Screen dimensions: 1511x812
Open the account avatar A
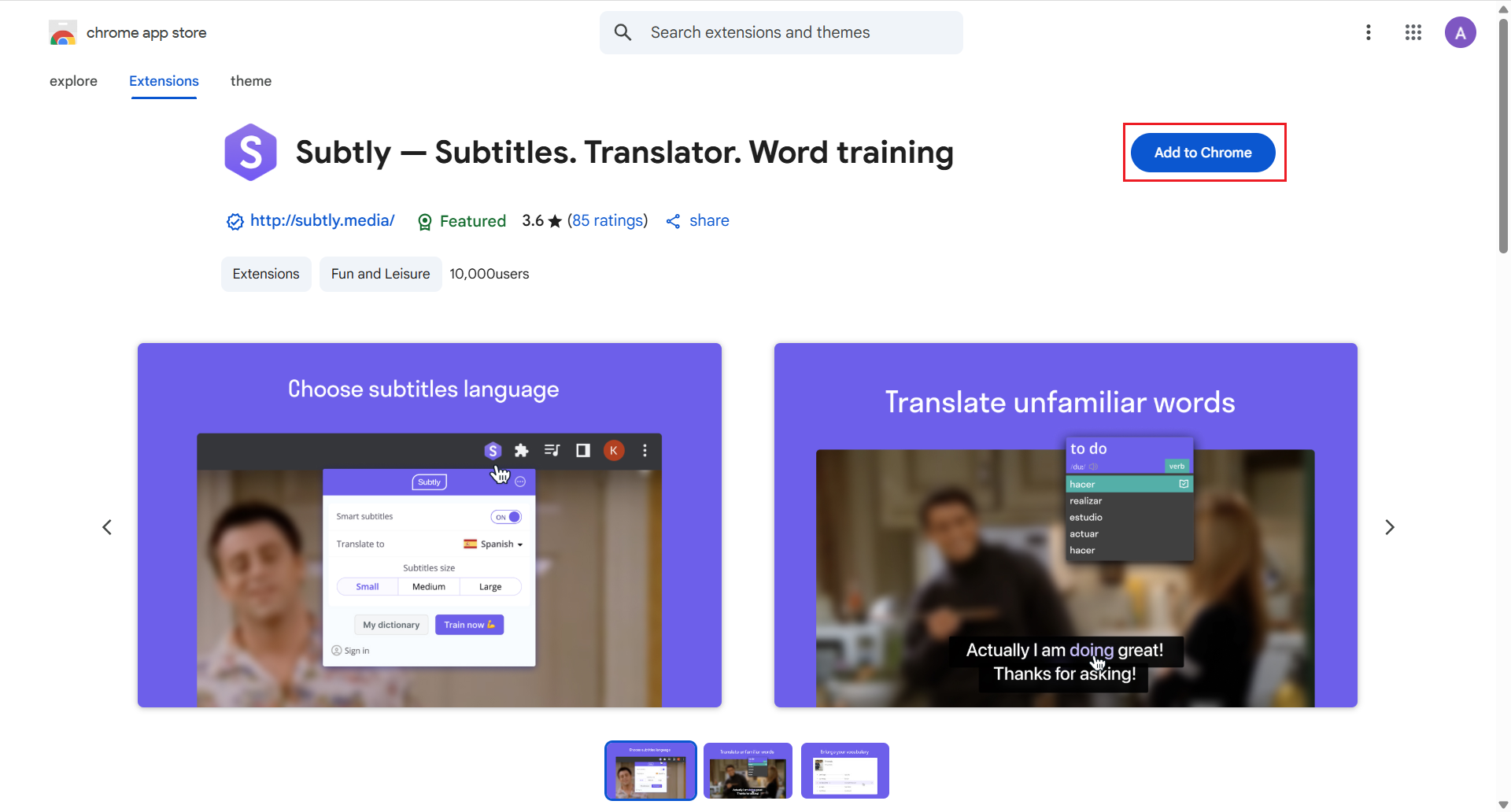click(x=1461, y=32)
